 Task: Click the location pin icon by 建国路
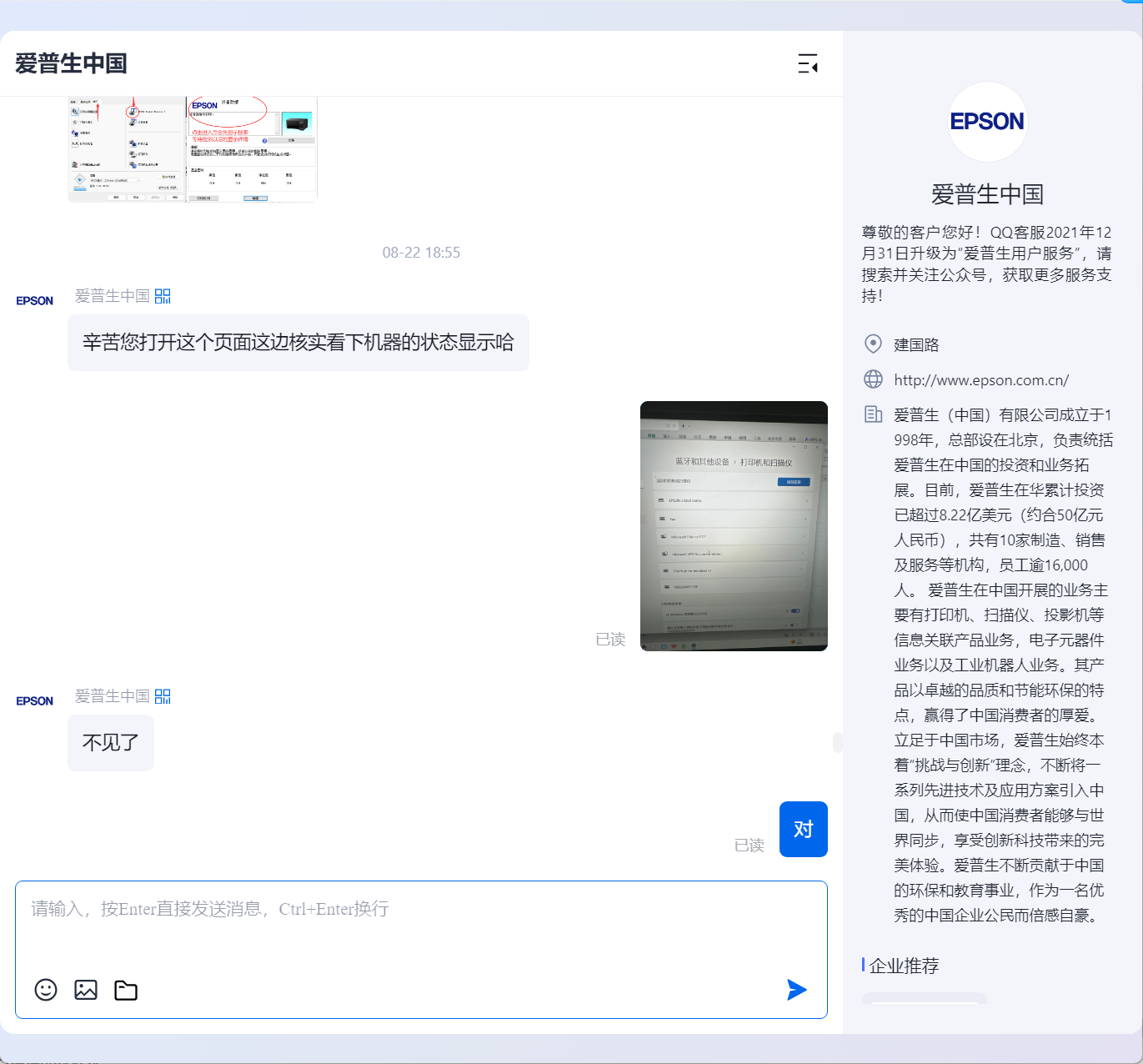click(x=873, y=344)
